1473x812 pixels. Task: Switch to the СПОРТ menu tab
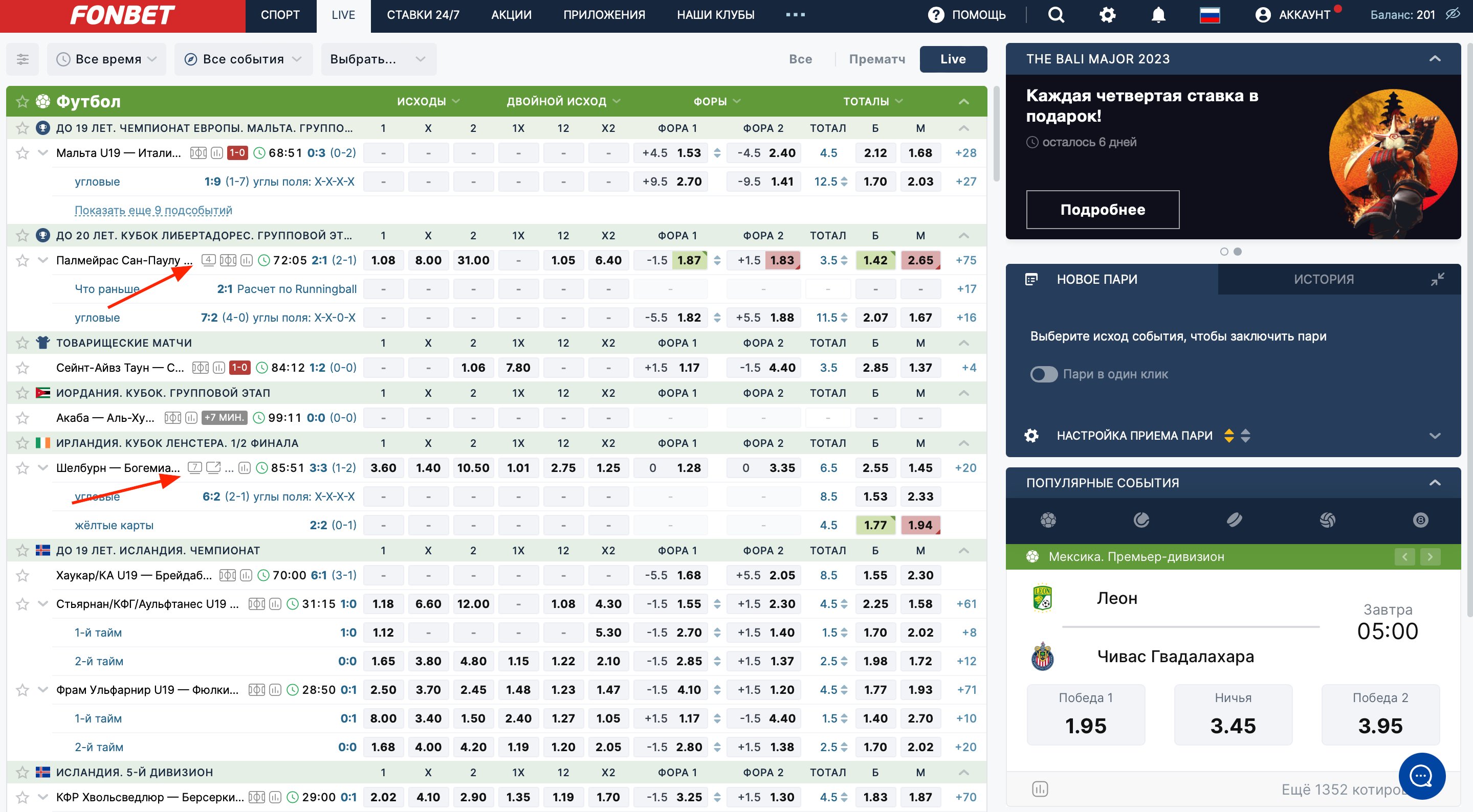(x=280, y=15)
